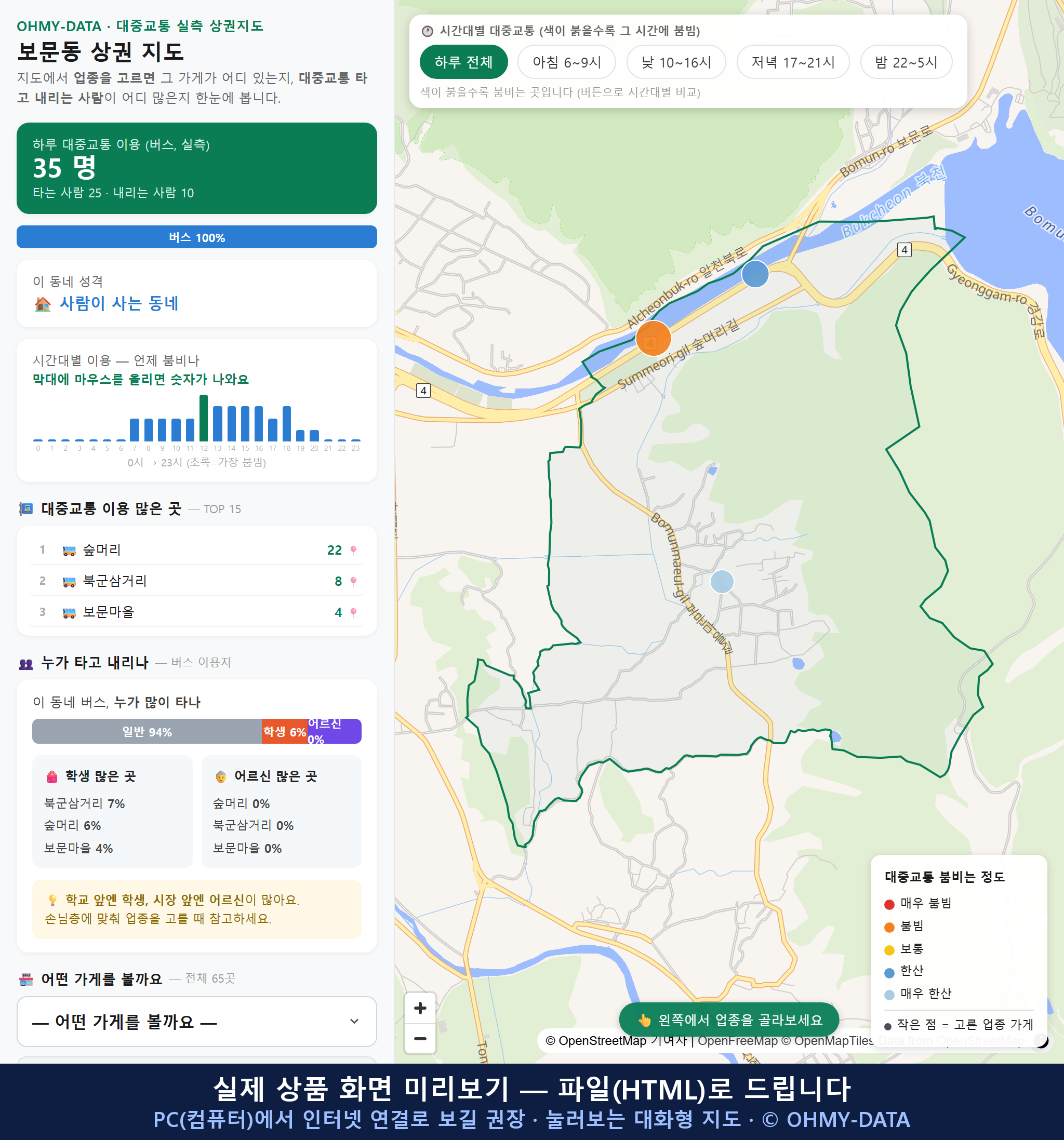Click the tallest green bar at hour 12
1064x1140 pixels.
tap(204, 418)
